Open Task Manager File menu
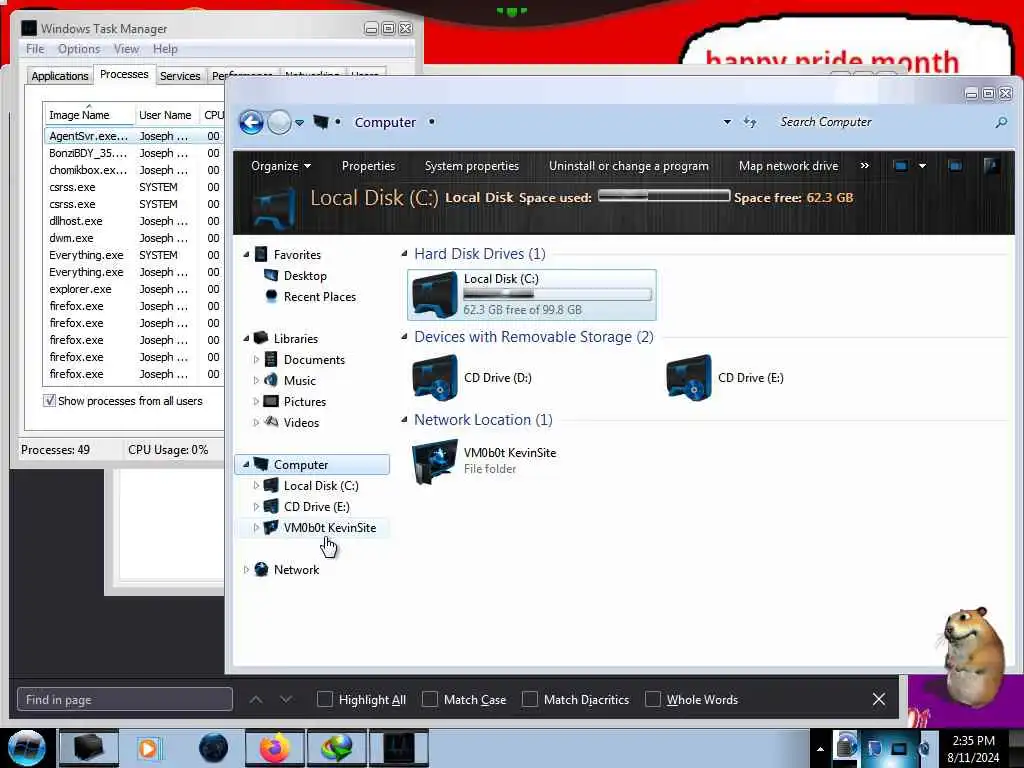 pos(35,49)
